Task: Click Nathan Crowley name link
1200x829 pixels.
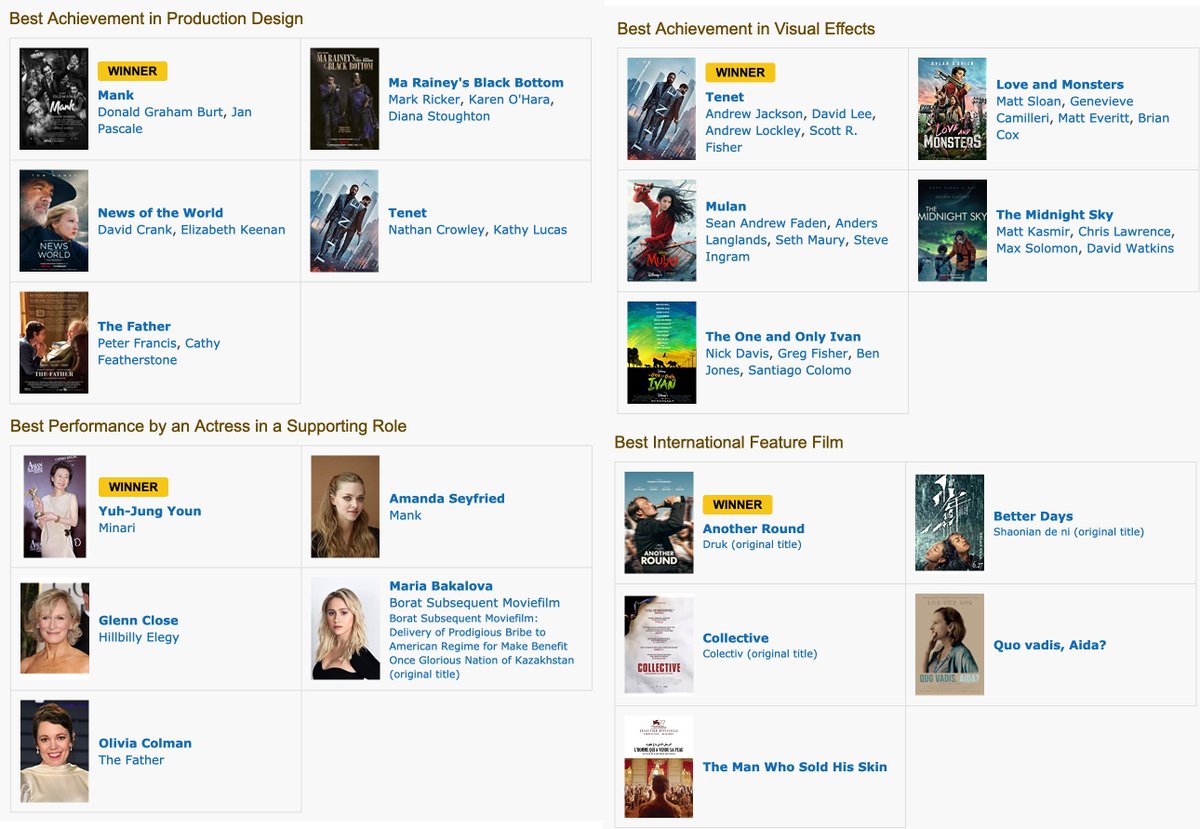Action: click(437, 229)
